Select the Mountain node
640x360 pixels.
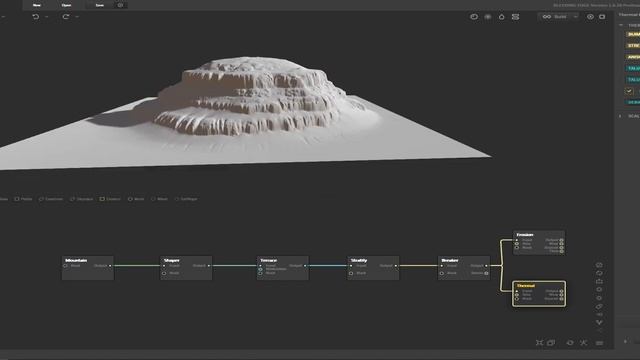tap(88, 268)
